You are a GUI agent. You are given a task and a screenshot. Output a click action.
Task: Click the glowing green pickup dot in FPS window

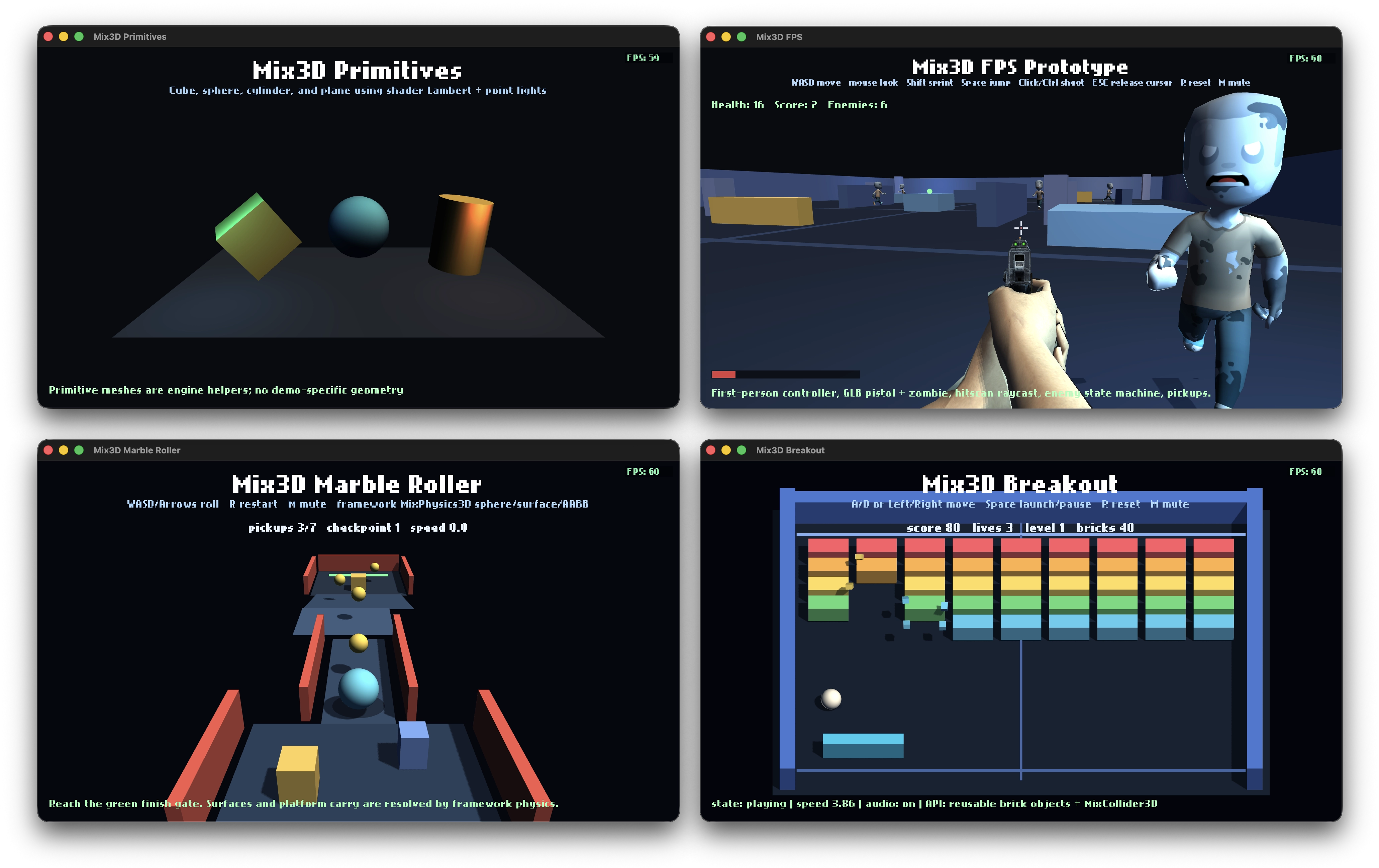tap(929, 191)
